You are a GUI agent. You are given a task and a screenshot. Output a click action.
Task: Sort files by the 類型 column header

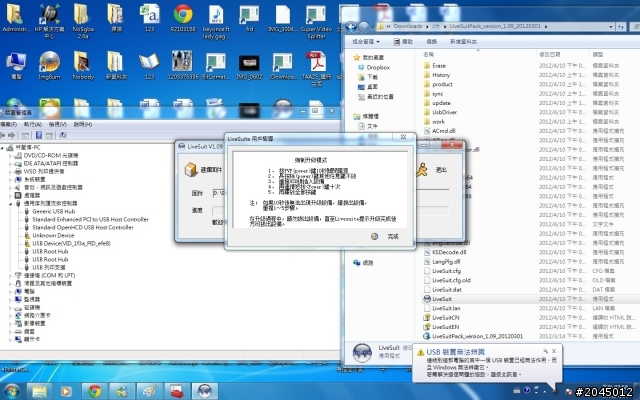[598, 54]
